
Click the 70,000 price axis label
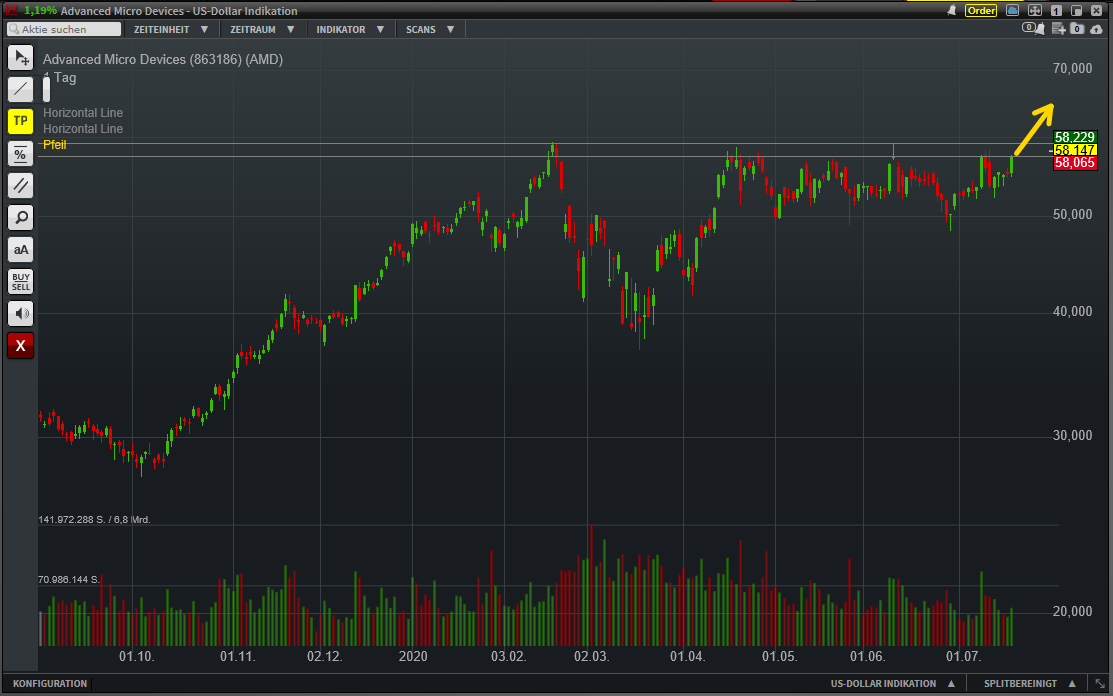pos(1073,69)
